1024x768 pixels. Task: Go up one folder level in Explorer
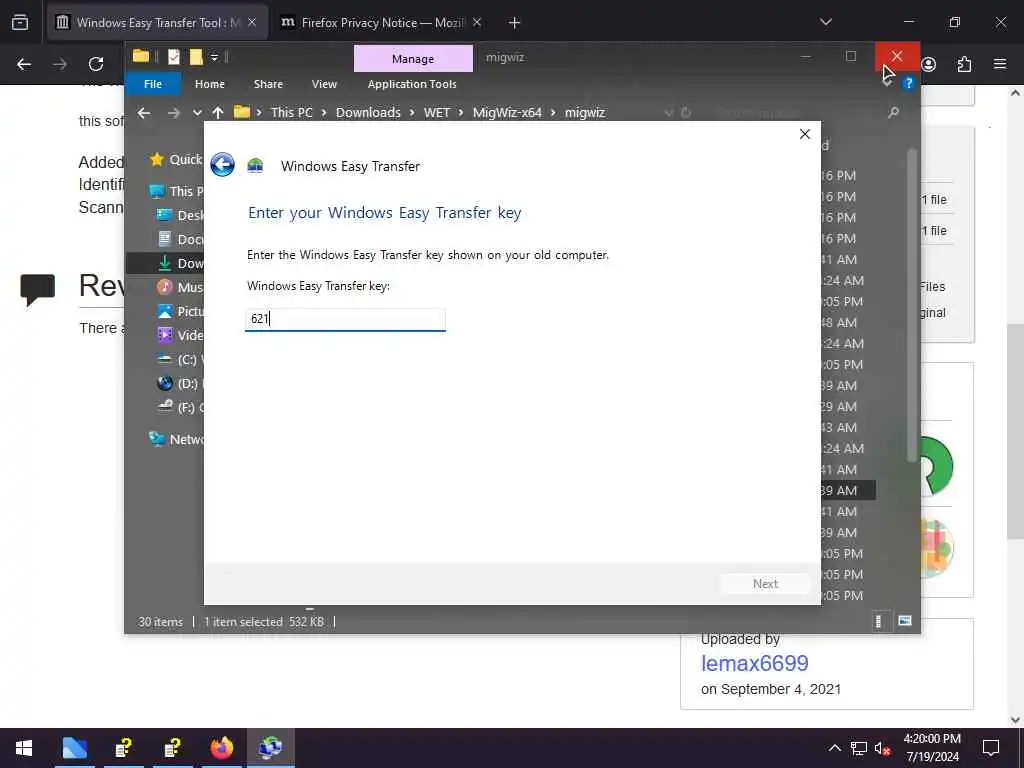[x=218, y=113]
